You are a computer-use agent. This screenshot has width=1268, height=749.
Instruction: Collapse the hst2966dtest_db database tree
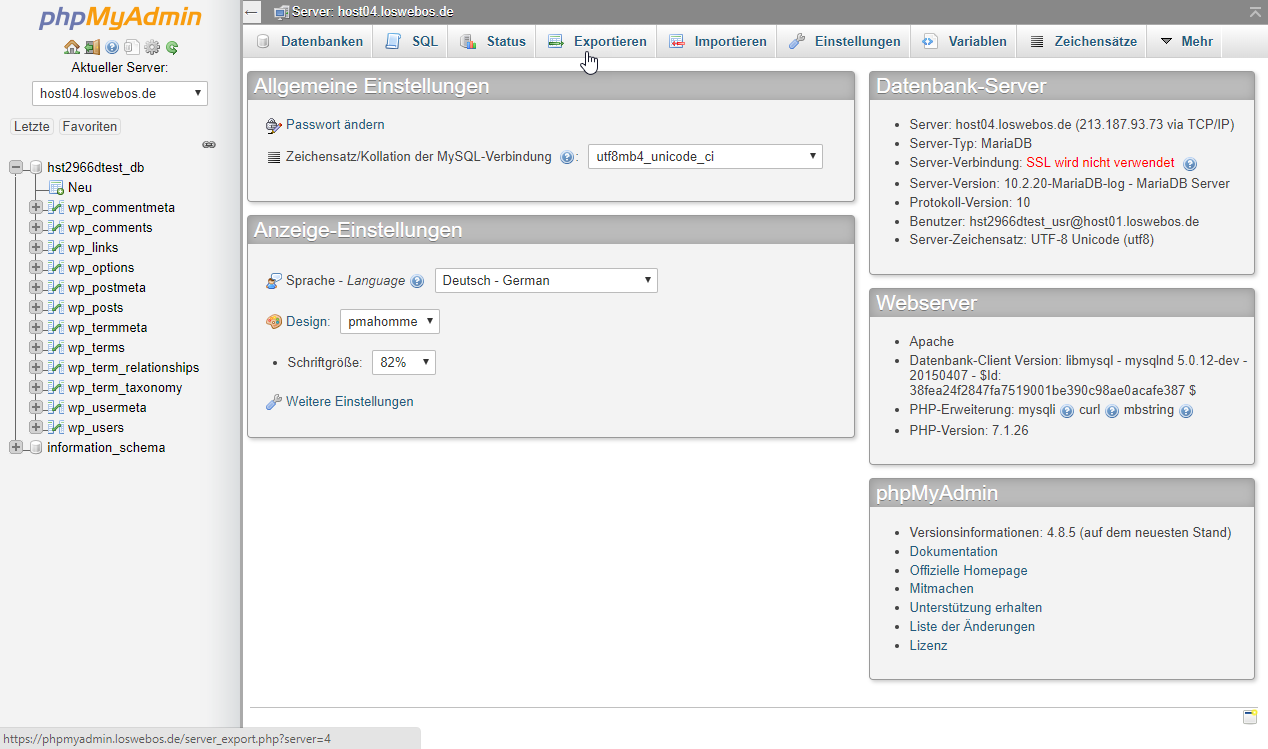pyautogui.click(x=16, y=167)
